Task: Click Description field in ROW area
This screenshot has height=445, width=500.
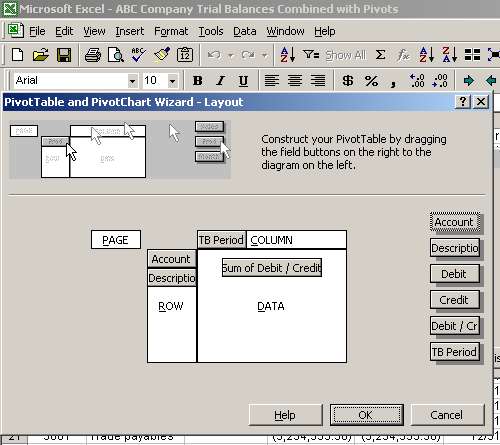Action: (172, 278)
